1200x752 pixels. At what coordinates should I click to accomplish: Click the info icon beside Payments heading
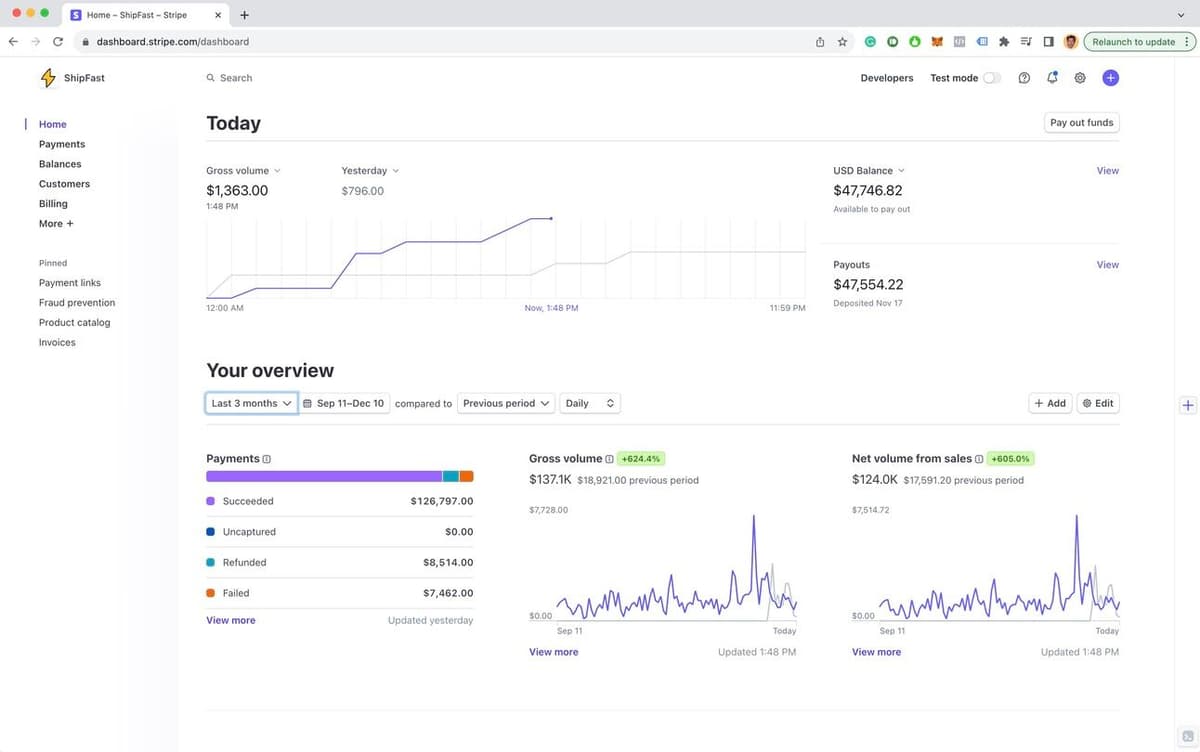coord(267,459)
